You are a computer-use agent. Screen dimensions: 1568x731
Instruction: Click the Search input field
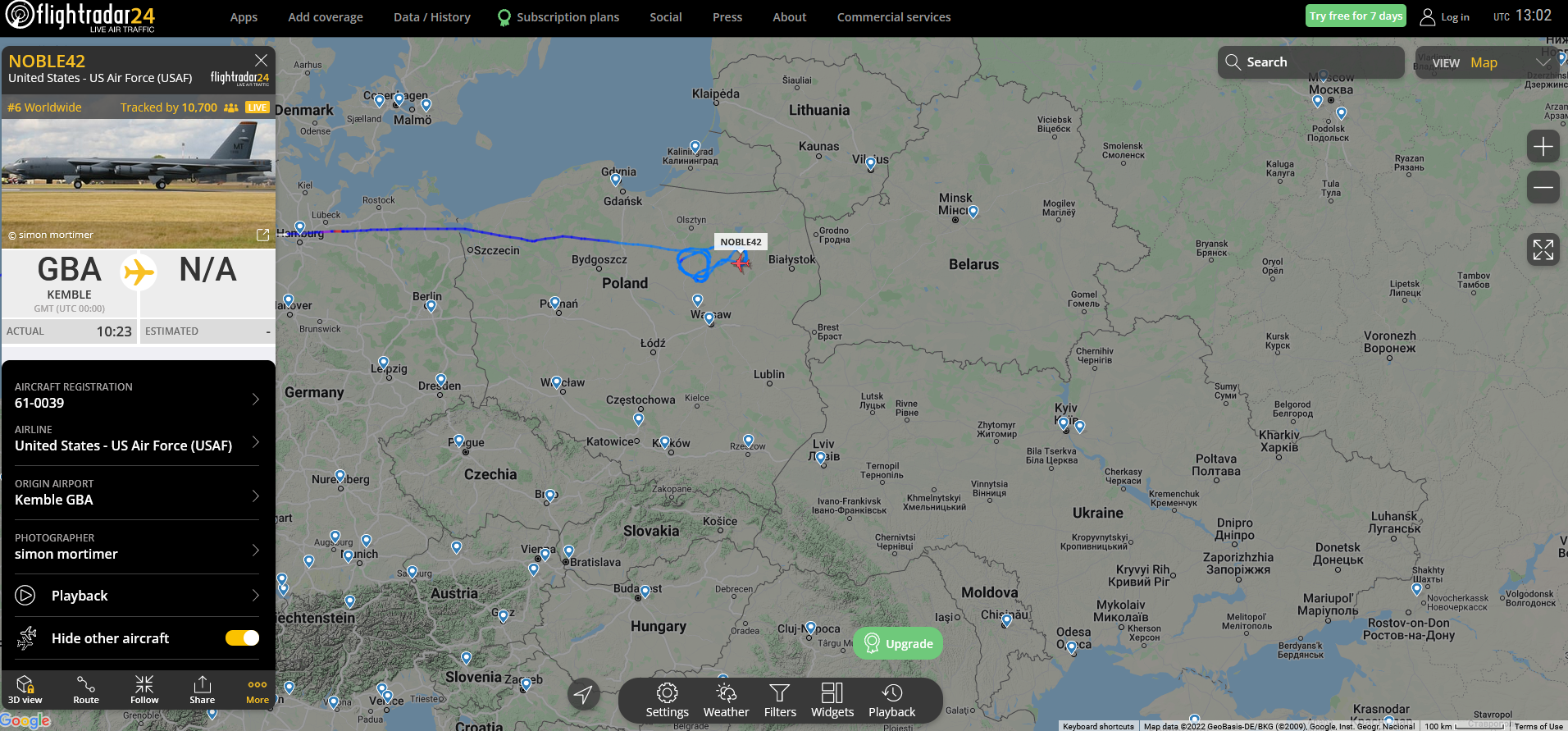pos(1310,62)
